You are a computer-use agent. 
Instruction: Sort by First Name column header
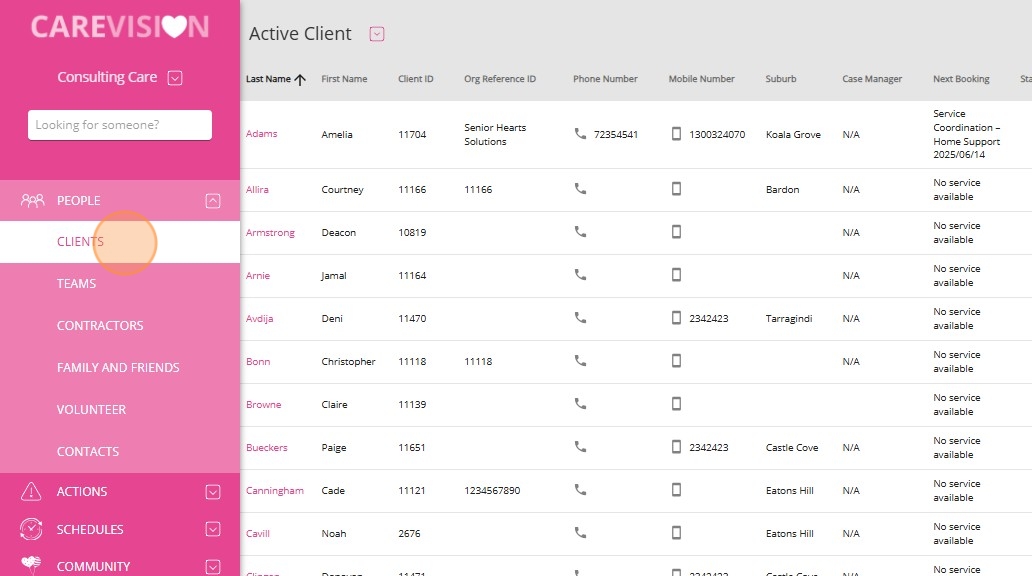344,79
